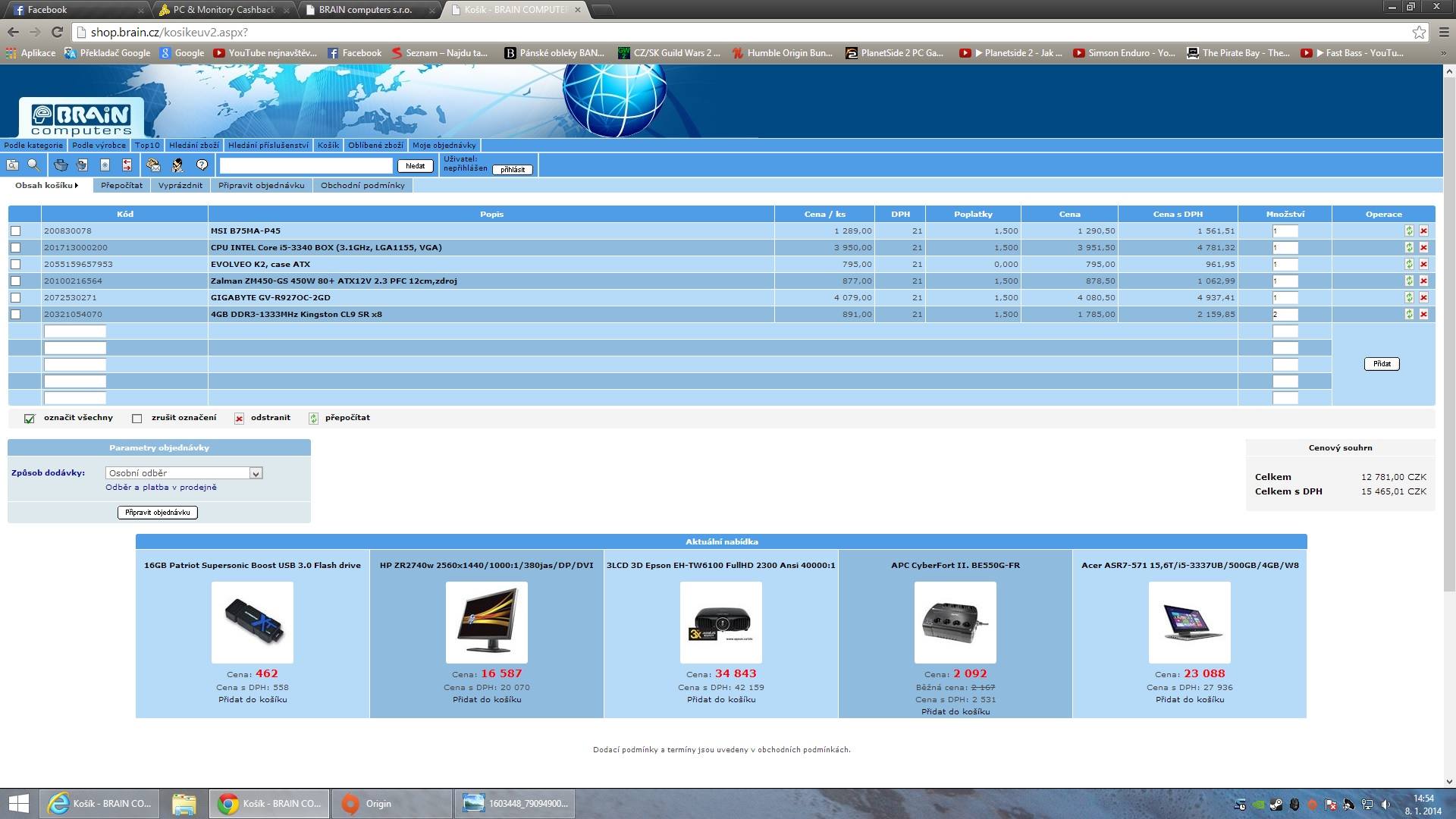Delete the Zalman ZM450-GS power supply row
The width and height of the screenshot is (1456, 819).
coord(1423,281)
